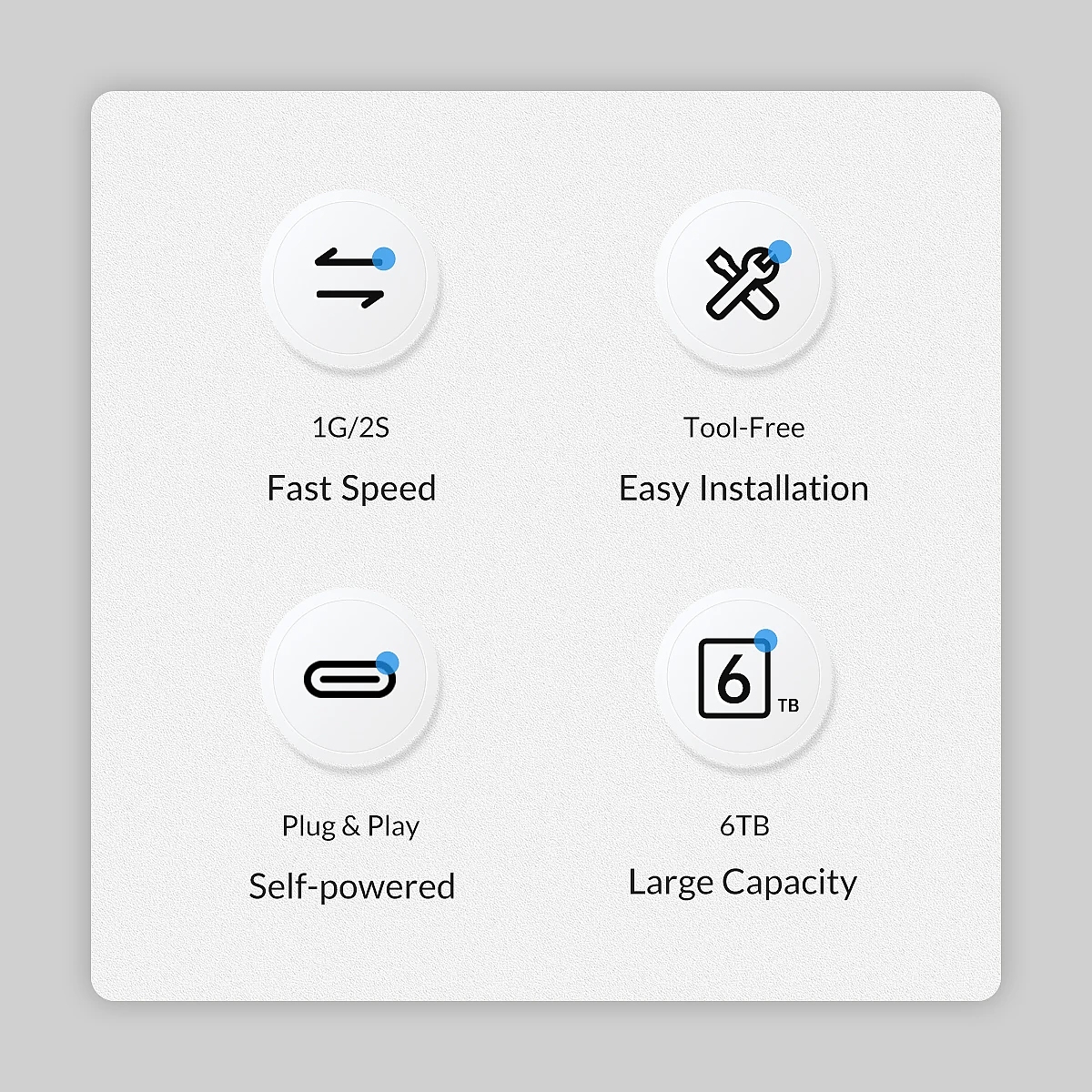Select the Fast Speed heading
Viewport: 1092px width, 1092px height.
click(x=351, y=489)
